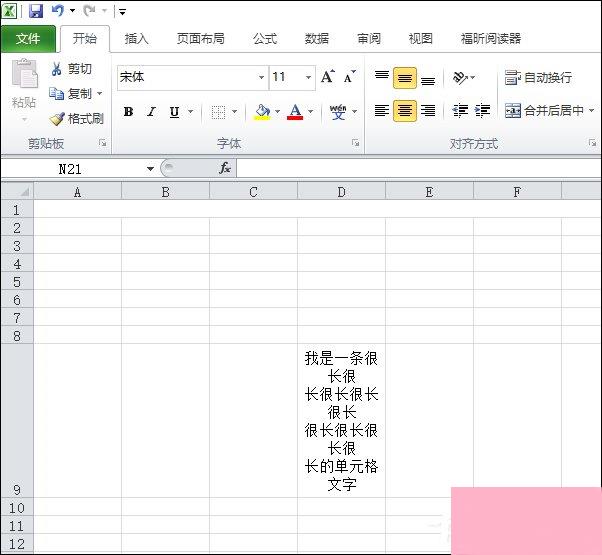Open the 公式 tab
Image resolution: width=602 pixels, height=555 pixels.
coord(265,39)
